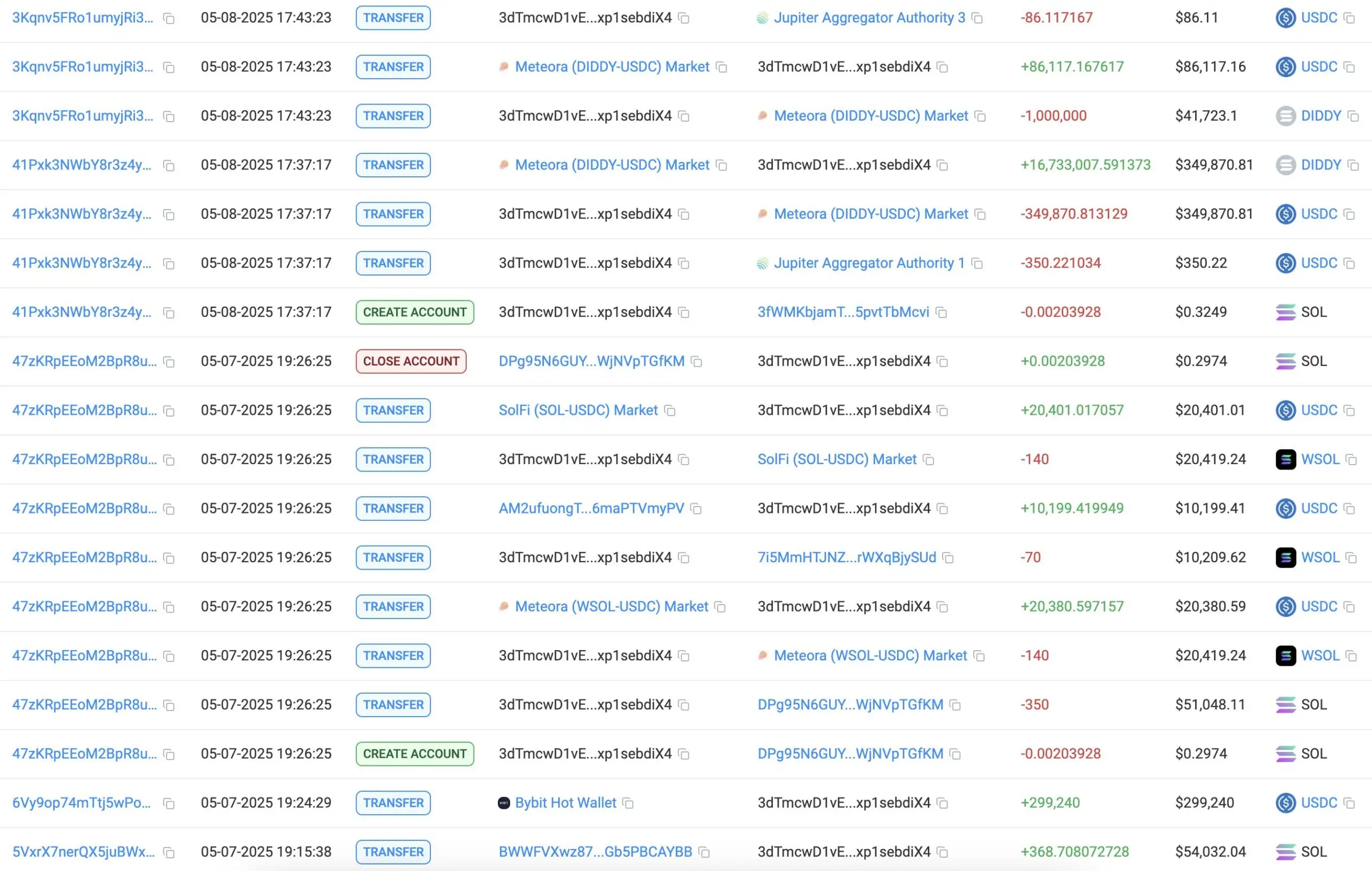Copy the Jupiter Aggregator Authority 1 address
Image resolution: width=1372 pixels, height=871 pixels.
[977, 263]
